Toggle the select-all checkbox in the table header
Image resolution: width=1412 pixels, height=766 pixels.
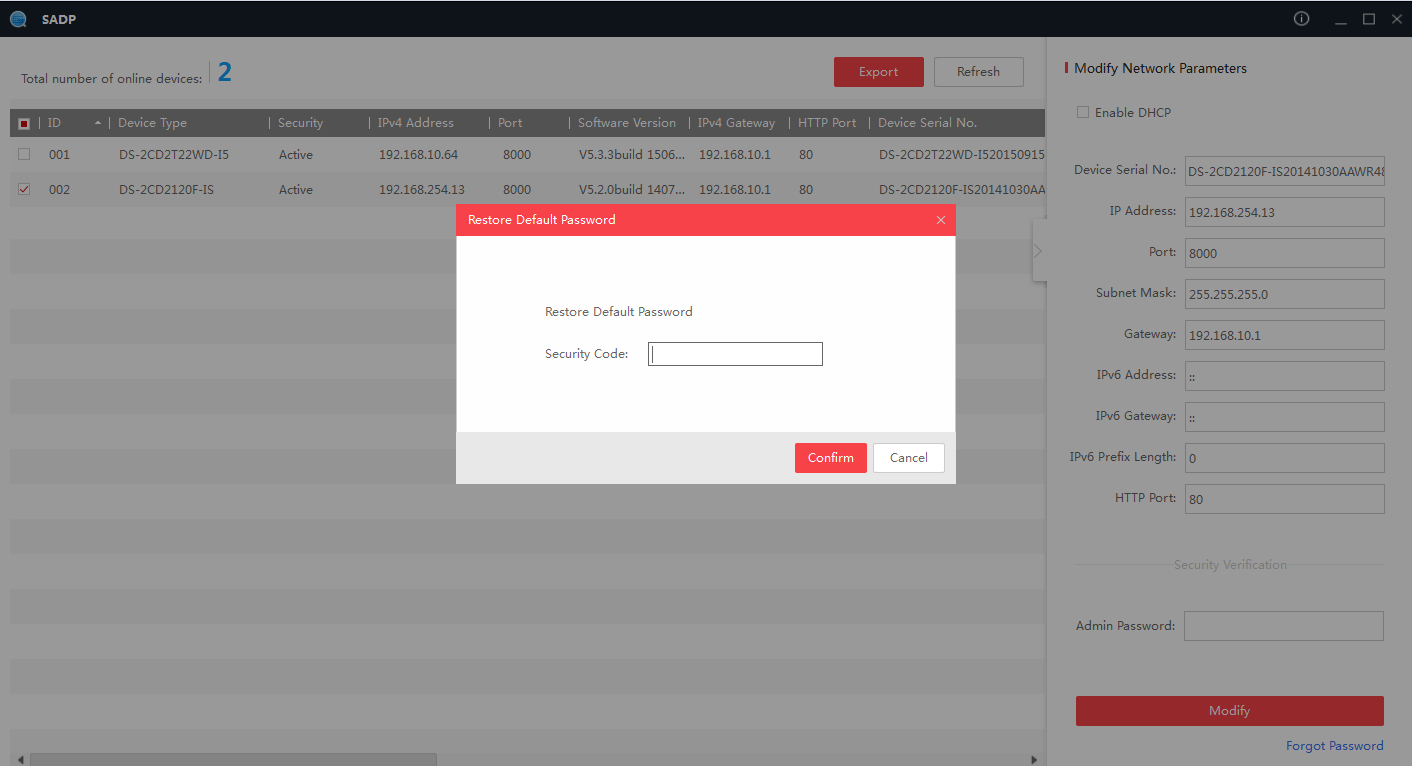pyautogui.click(x=24, y=122)
